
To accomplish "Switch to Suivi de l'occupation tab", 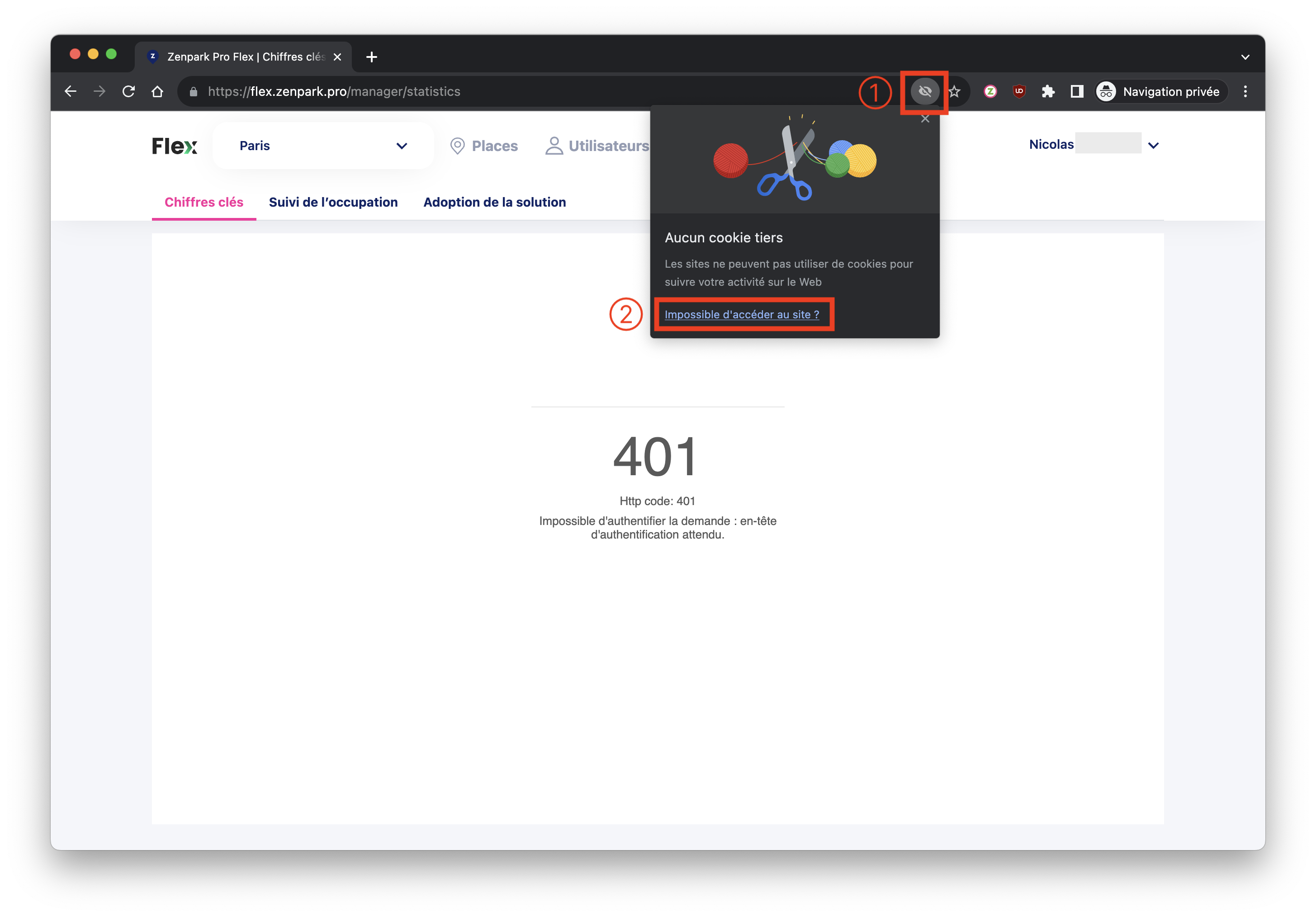I will 333,202.
